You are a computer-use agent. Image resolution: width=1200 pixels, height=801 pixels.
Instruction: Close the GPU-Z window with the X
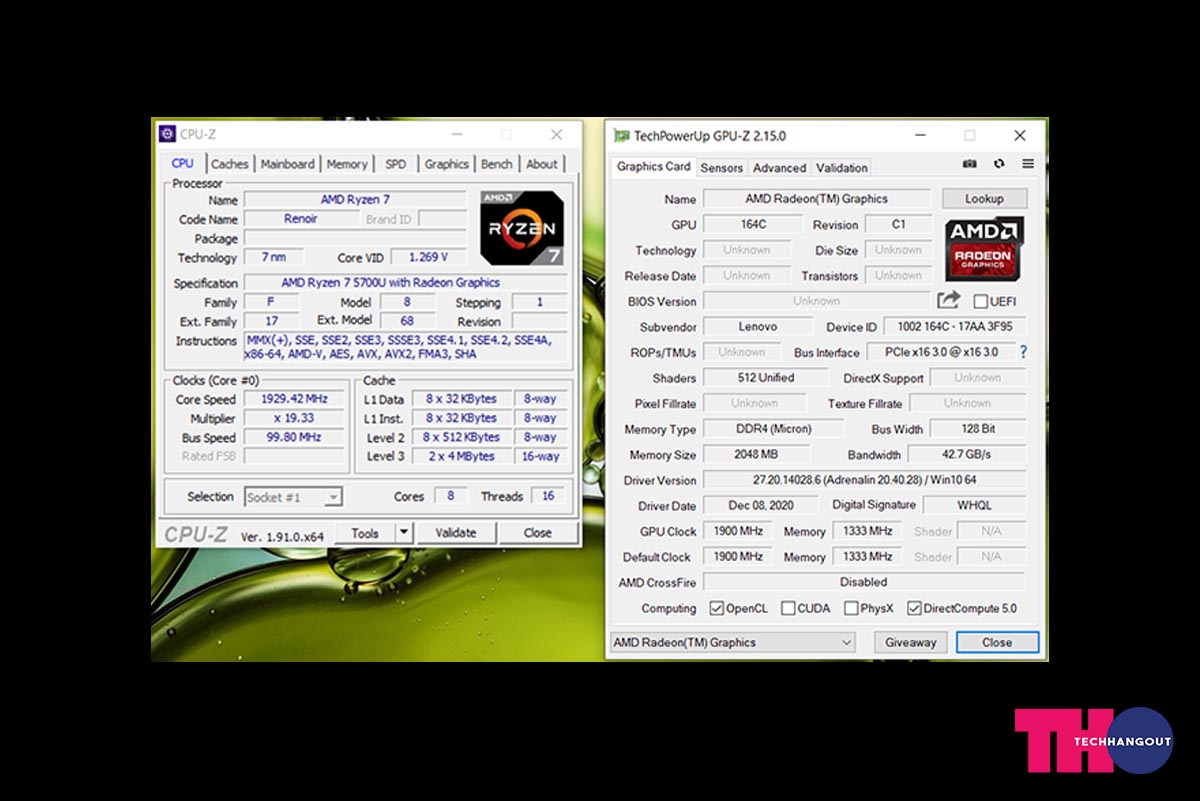click(1020, 135)
